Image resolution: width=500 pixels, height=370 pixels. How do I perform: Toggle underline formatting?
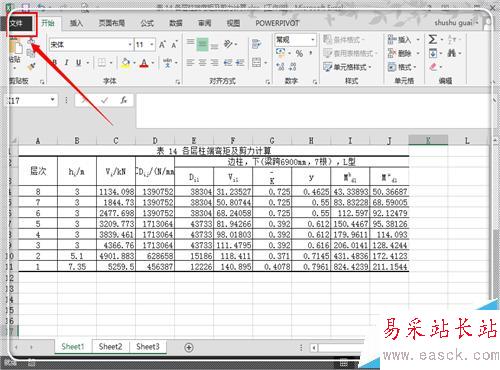coord(79,62)
